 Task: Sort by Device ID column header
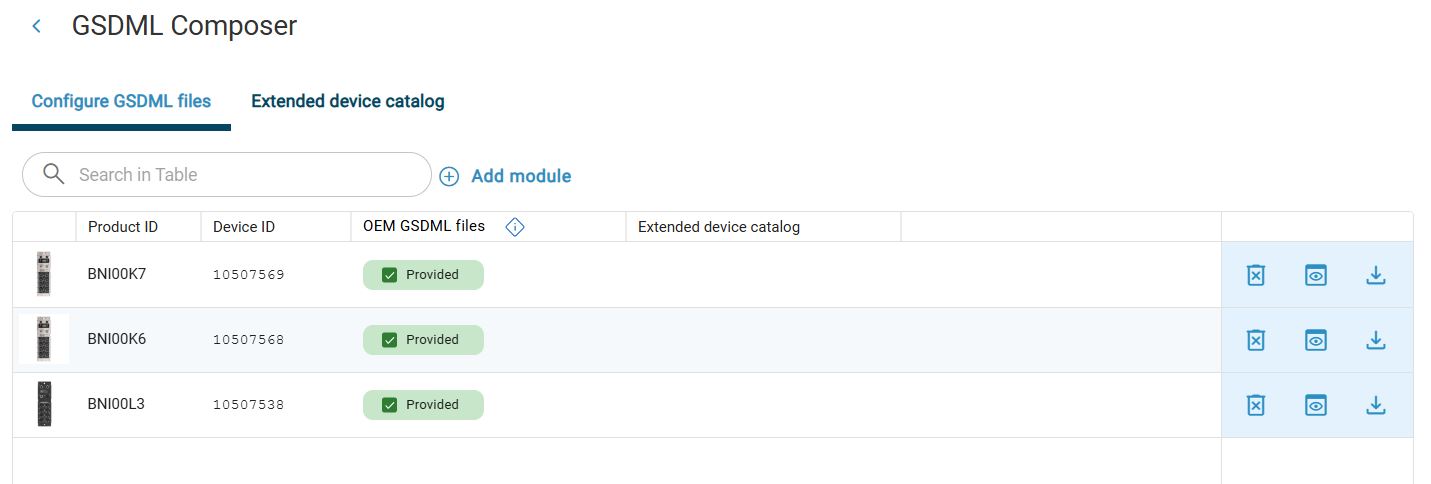(x=244, y=227)
